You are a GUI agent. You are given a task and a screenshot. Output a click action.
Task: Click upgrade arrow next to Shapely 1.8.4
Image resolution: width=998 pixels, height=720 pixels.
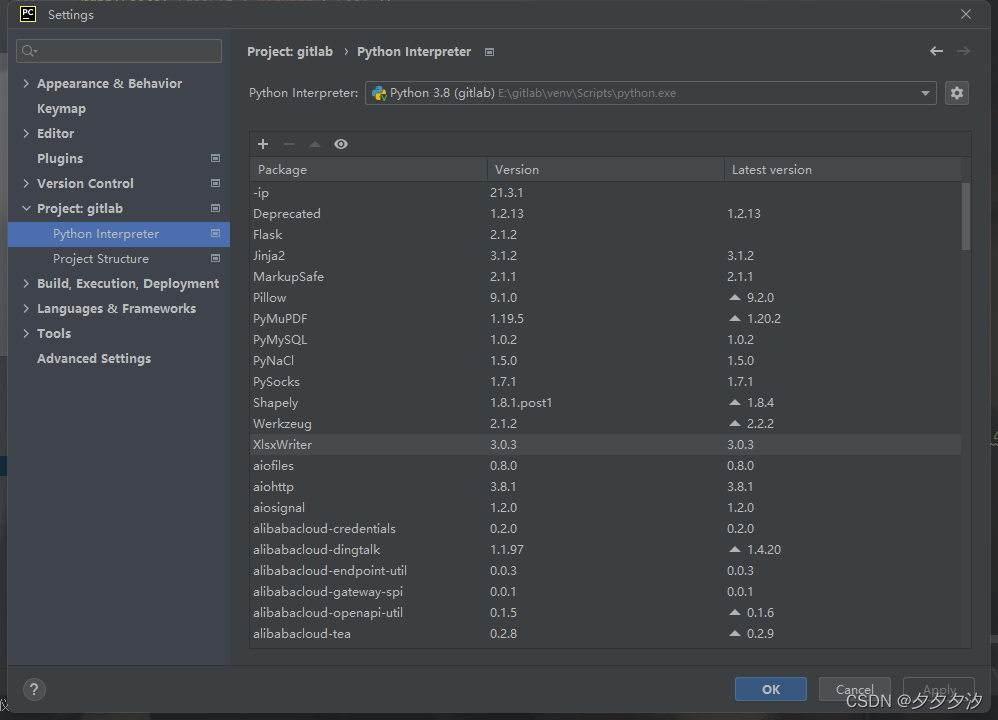point(734,402)
